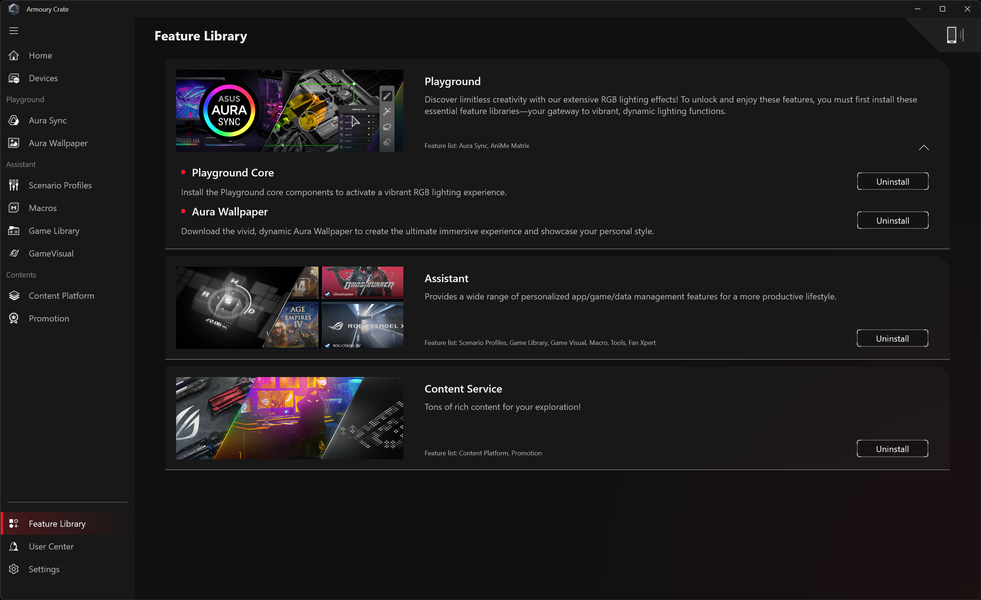981x600 pixels.
Task: Click the Settings gear icon
Action: 14,569
